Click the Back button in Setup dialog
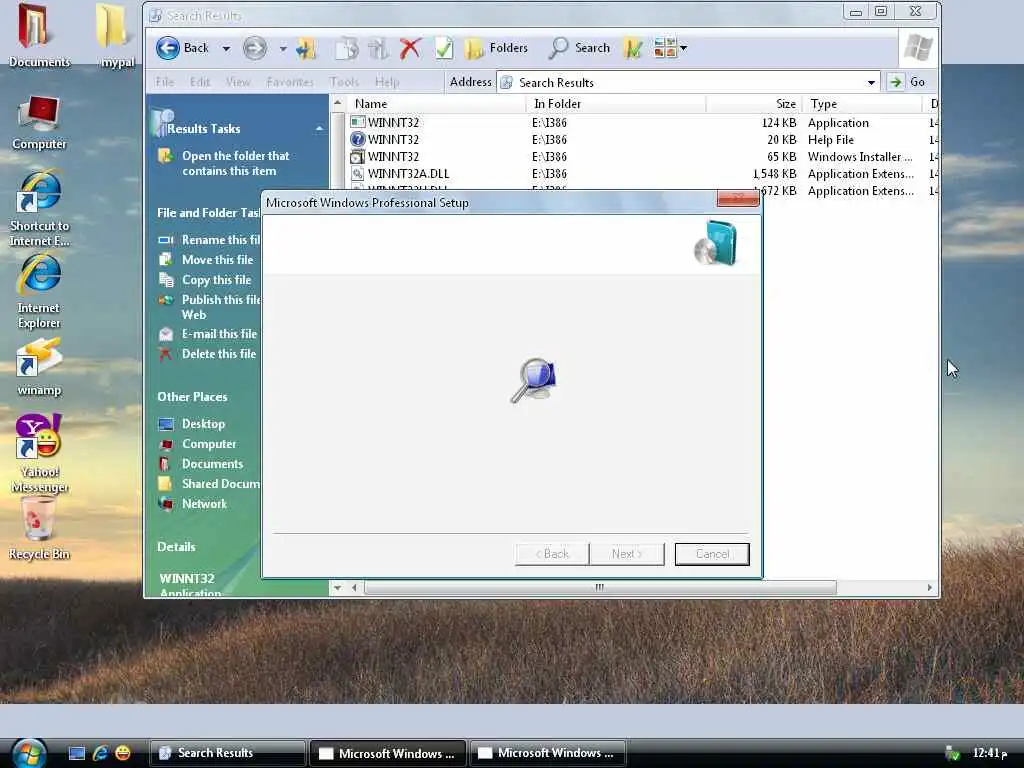1024x768 pixels. coord(552,554)
